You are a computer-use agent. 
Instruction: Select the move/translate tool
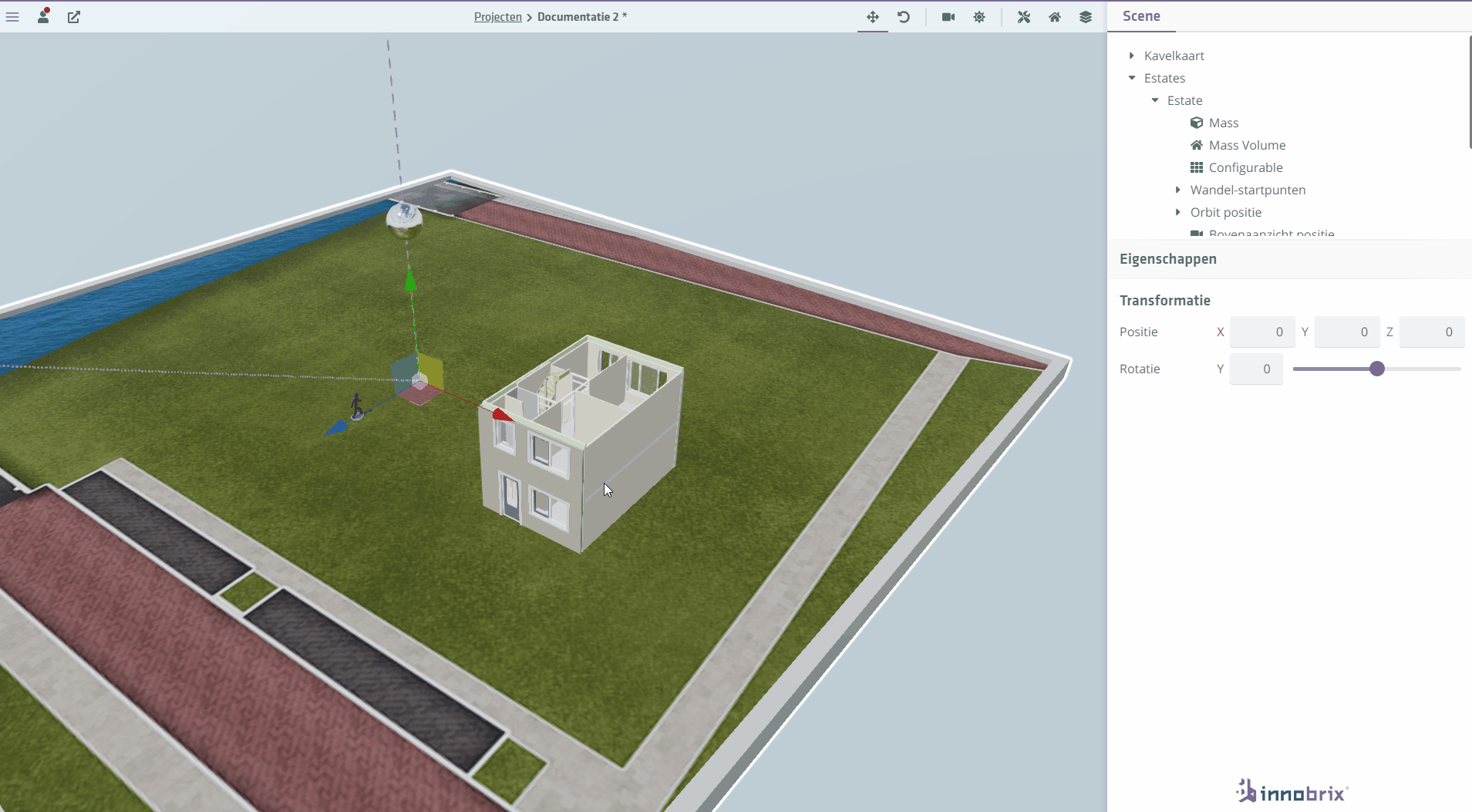(872, 17)
